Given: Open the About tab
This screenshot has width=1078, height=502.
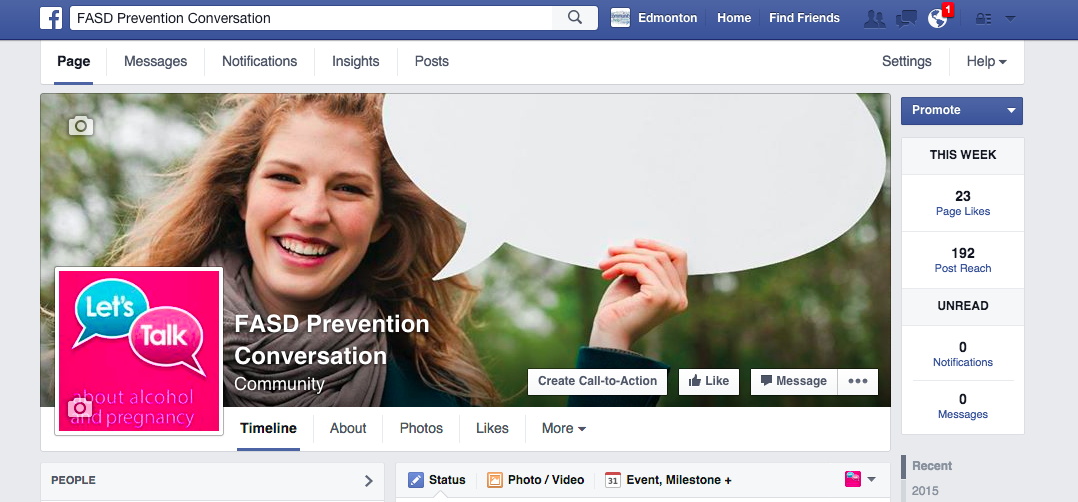Looking at the screenshot, I should click(x=348, y=428).
